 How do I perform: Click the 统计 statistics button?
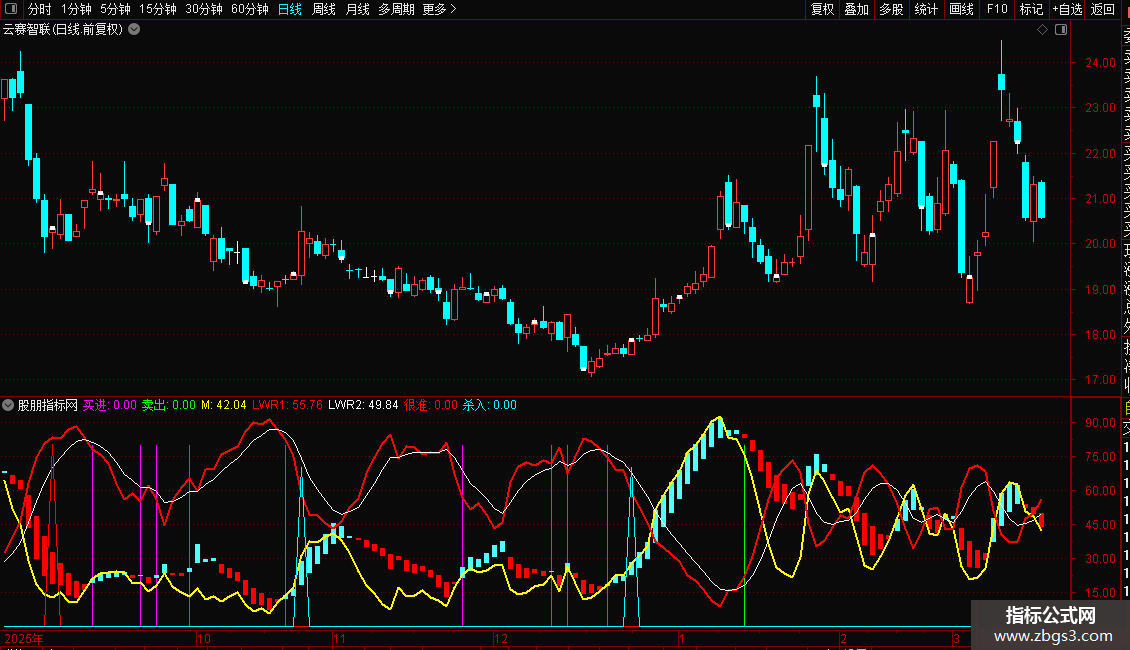pos(926,9)
